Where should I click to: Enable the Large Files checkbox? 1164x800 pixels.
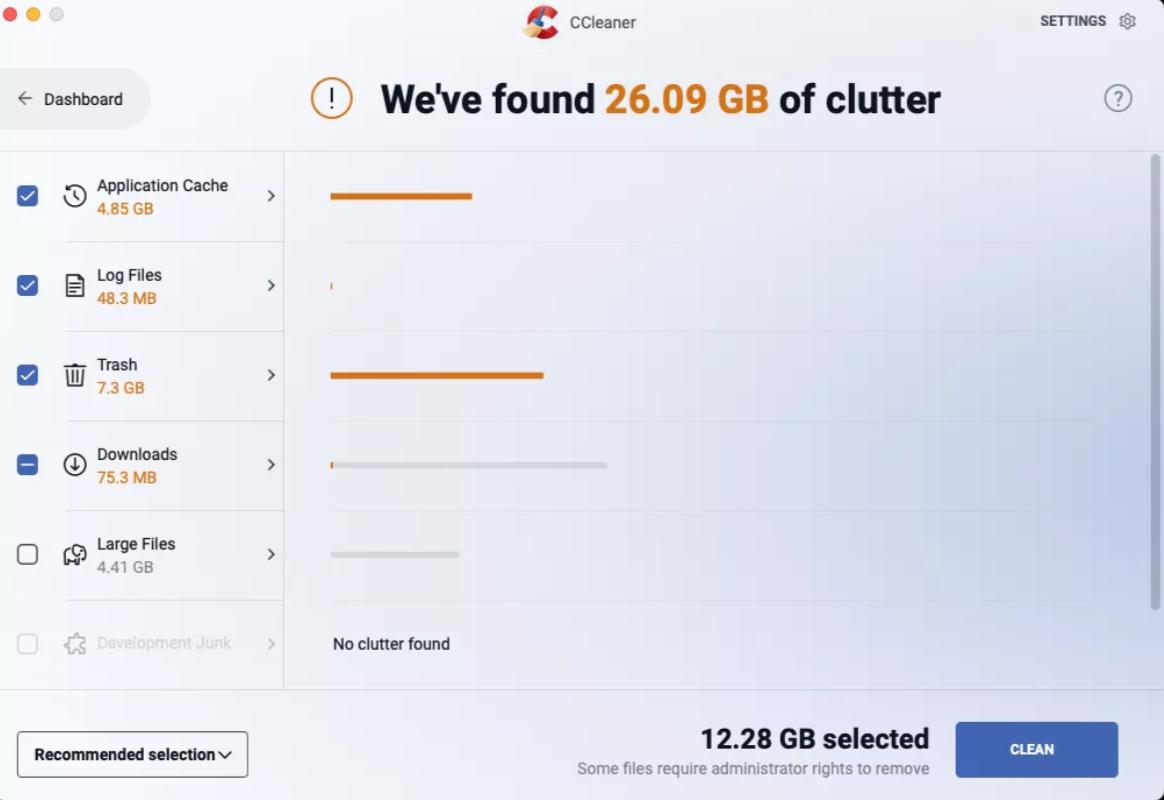pyautogui.click(x=27, y=554)
